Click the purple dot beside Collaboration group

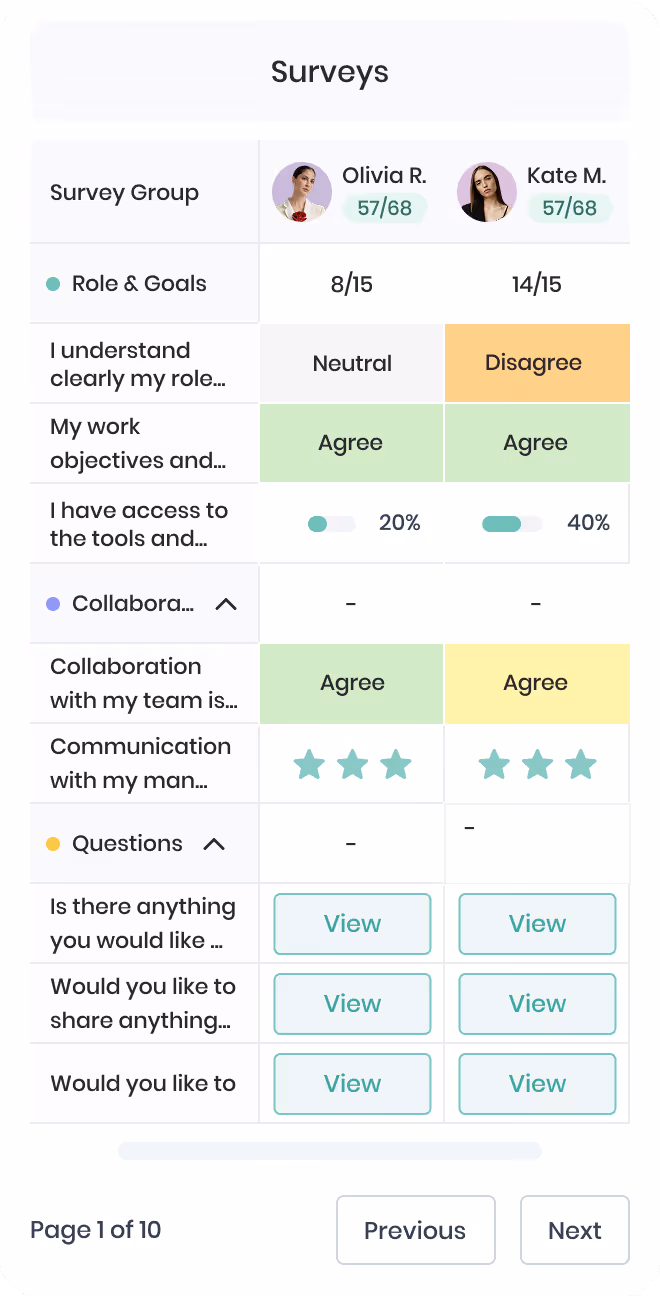[54, 604]
